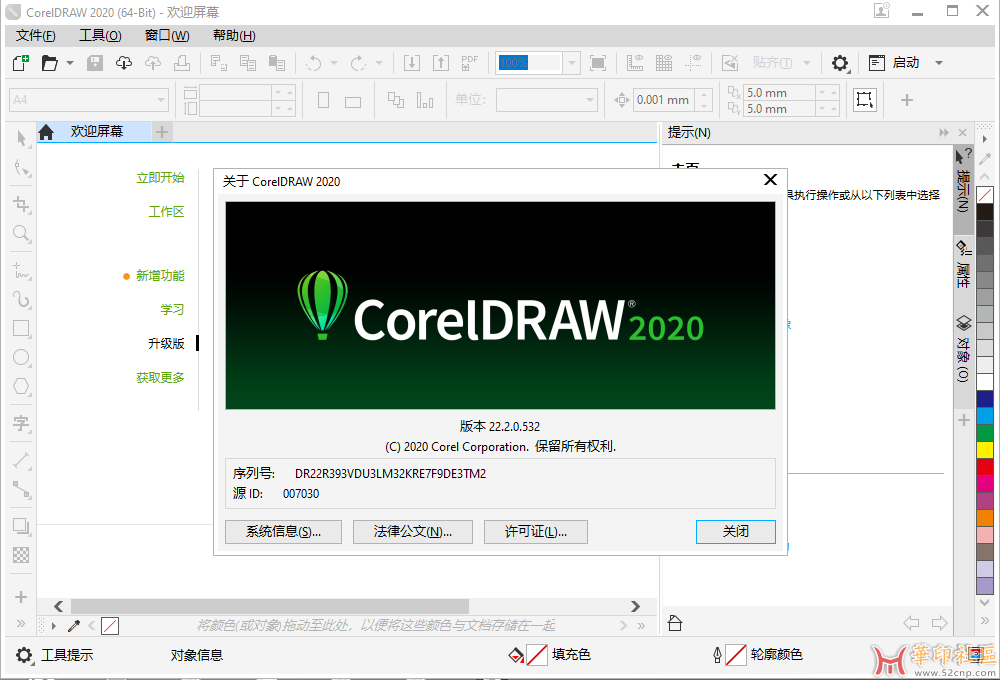Collapse the 提示 docker with double arrow
Image resolution: width=1000 pixels, height=680 pixels.
click(944, 133)
